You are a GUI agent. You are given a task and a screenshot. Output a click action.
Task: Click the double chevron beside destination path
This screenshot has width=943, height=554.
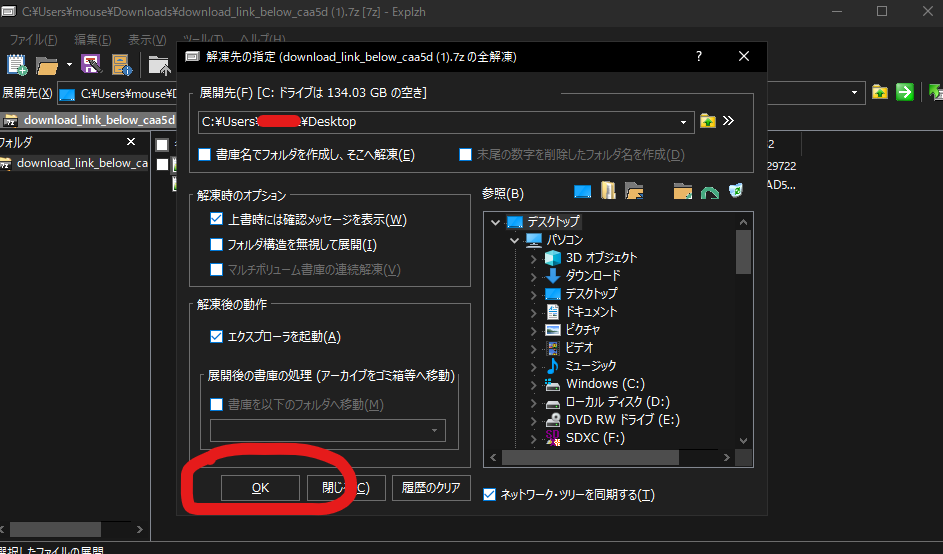point(729,121)
